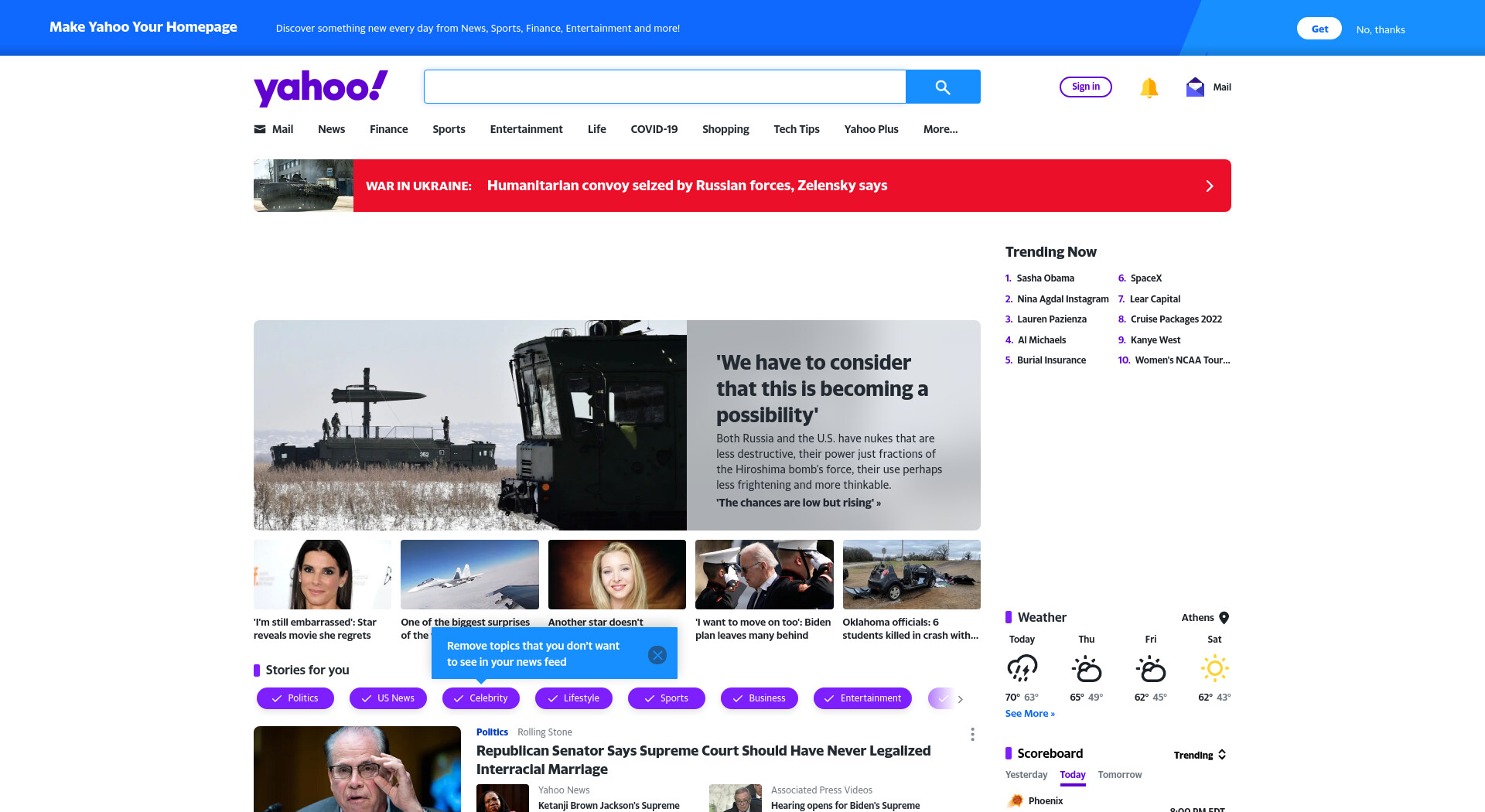Open SpaceX trending topic
This screenshot has height=812, width=1485.
click(x=1146, y=278)
